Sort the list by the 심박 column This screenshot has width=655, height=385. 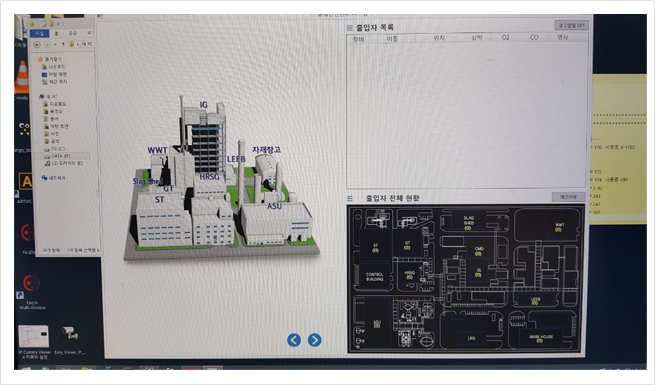coord(477,38)
